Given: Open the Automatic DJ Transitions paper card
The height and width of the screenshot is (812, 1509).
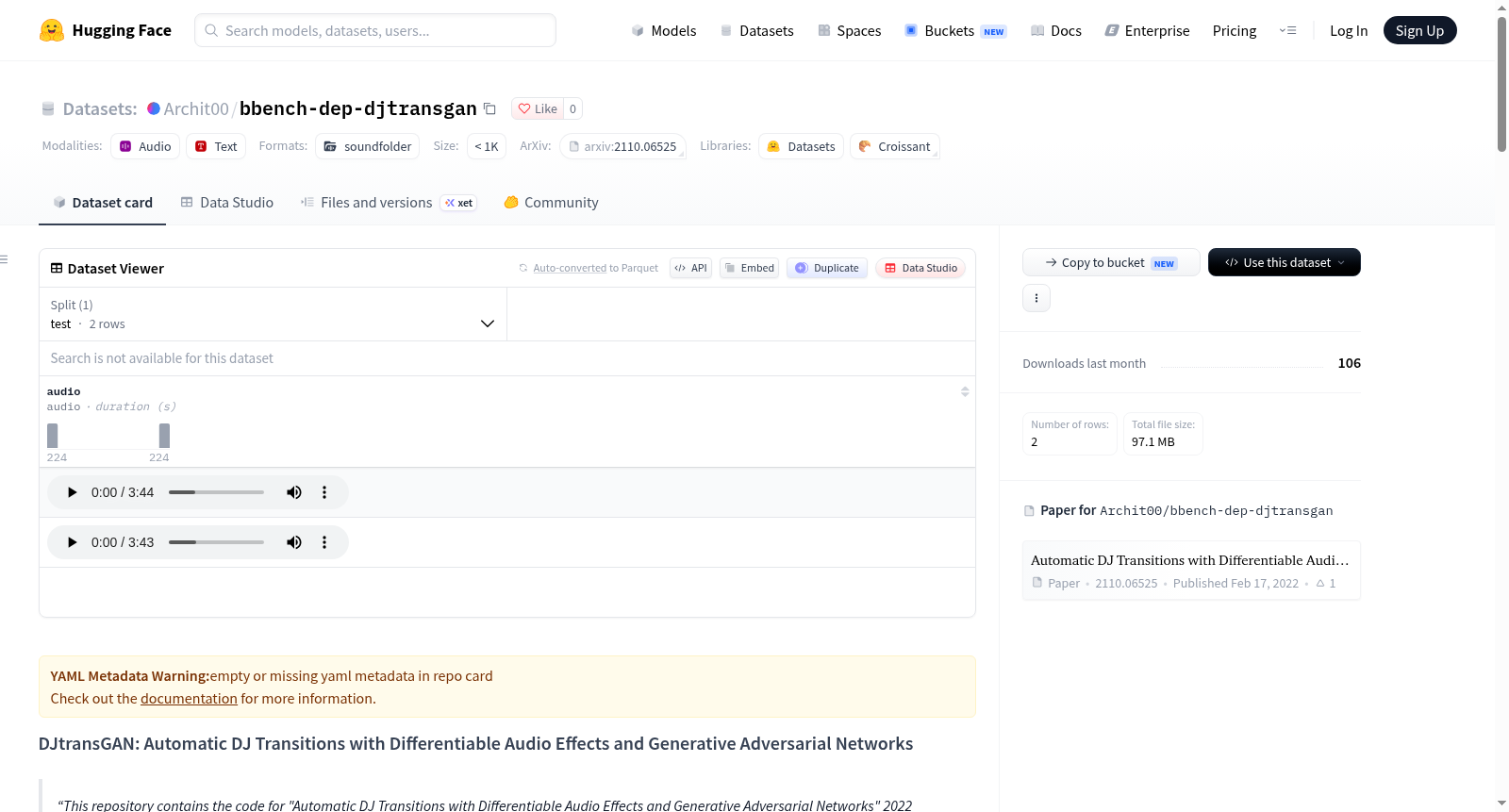Looking at the screenshot, I should [x=1191, y=571].
